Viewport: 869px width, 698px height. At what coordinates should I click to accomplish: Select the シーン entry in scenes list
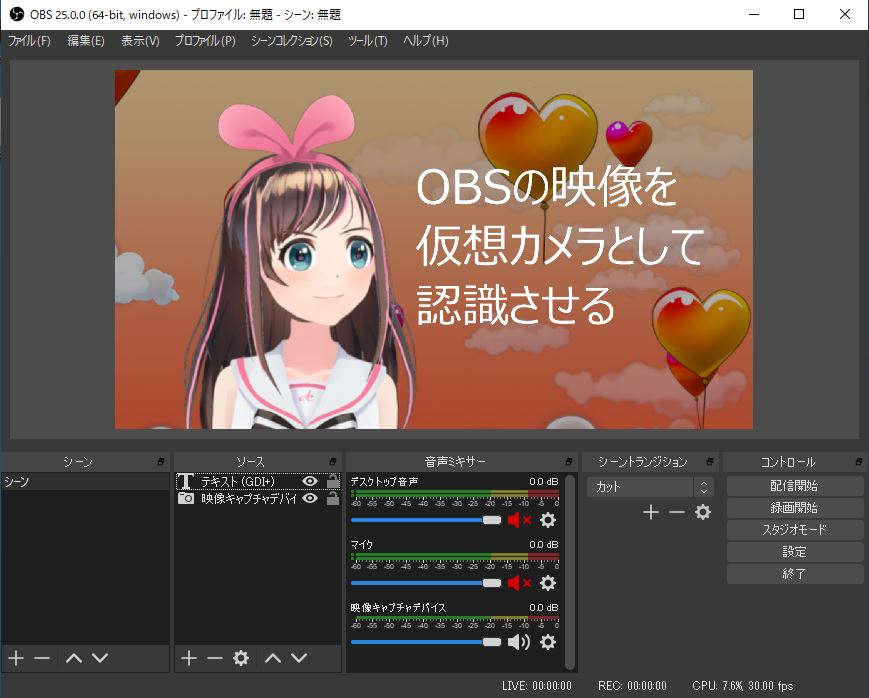click(x=85, y=481)
